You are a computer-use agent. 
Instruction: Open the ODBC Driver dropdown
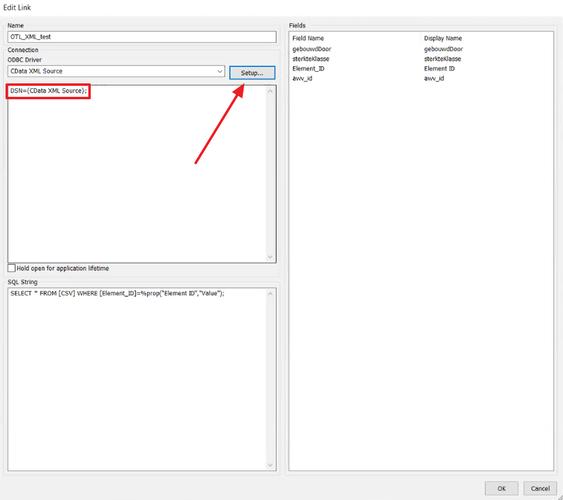pyautogui.click(x=116, y=71)
